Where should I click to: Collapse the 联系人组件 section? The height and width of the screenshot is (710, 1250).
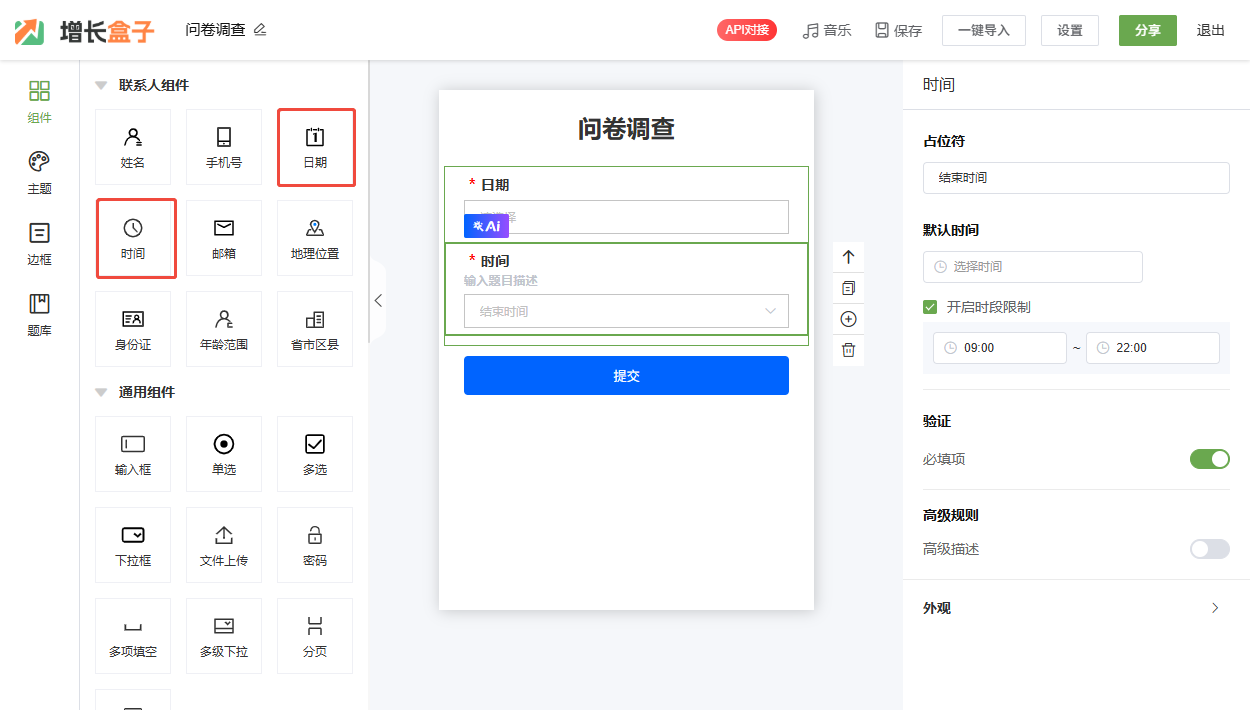[x=101, y=85]
